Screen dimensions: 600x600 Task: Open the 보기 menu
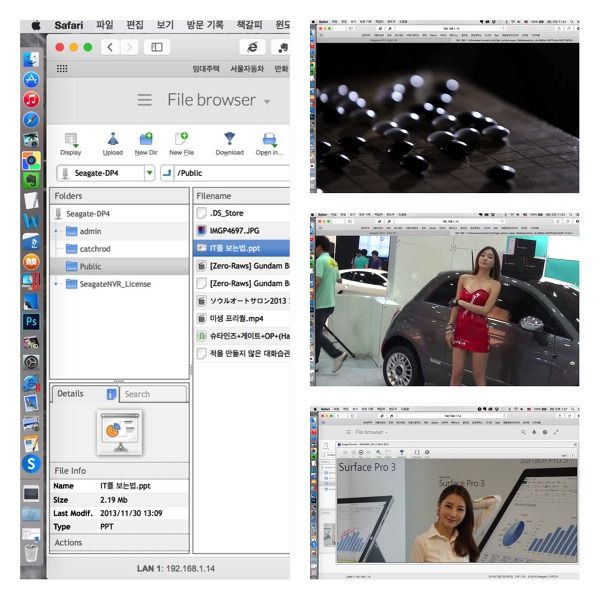[x=165, y=25]
